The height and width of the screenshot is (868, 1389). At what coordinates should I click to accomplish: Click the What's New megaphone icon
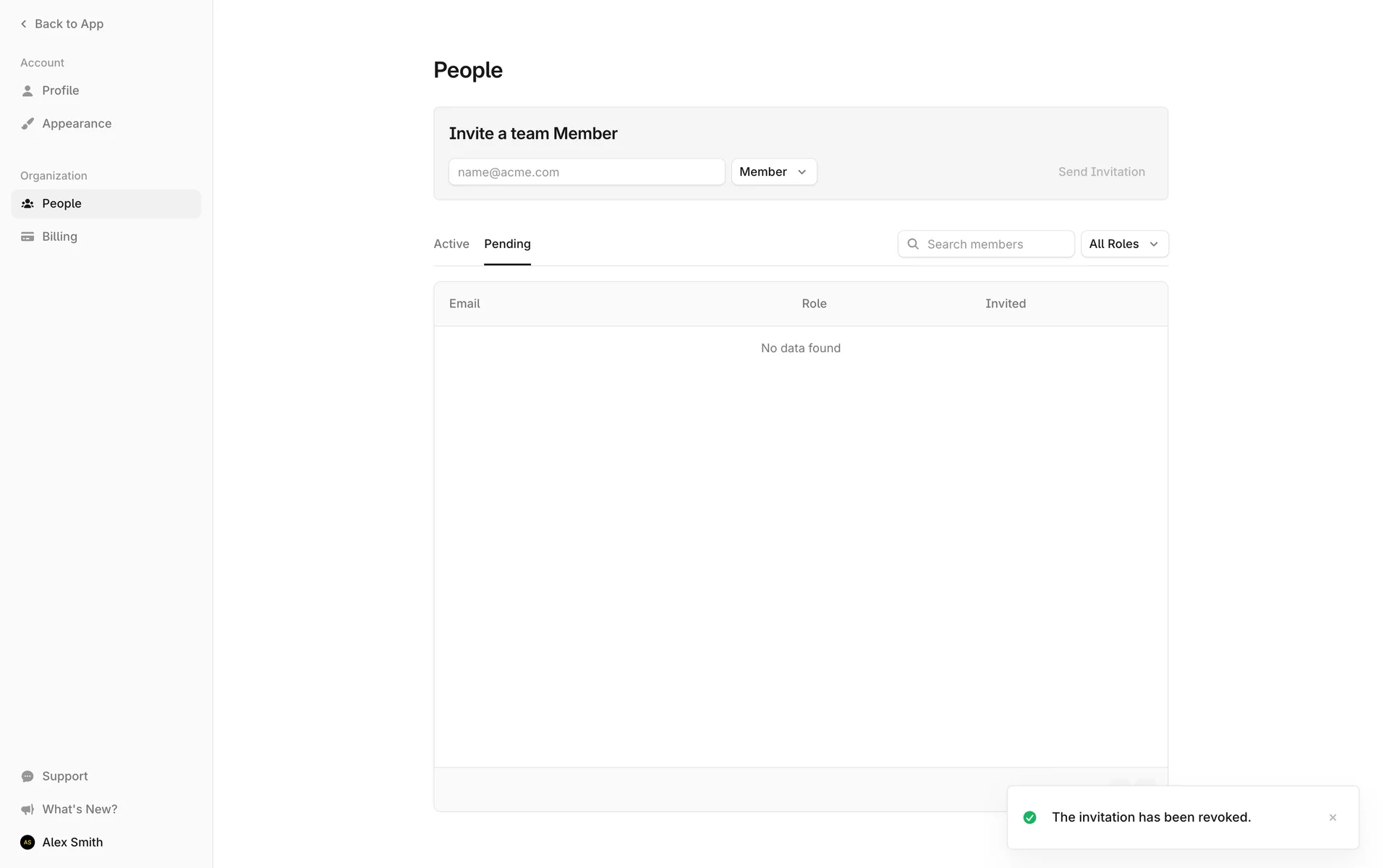pyautogui.click(x=27, y=809)
